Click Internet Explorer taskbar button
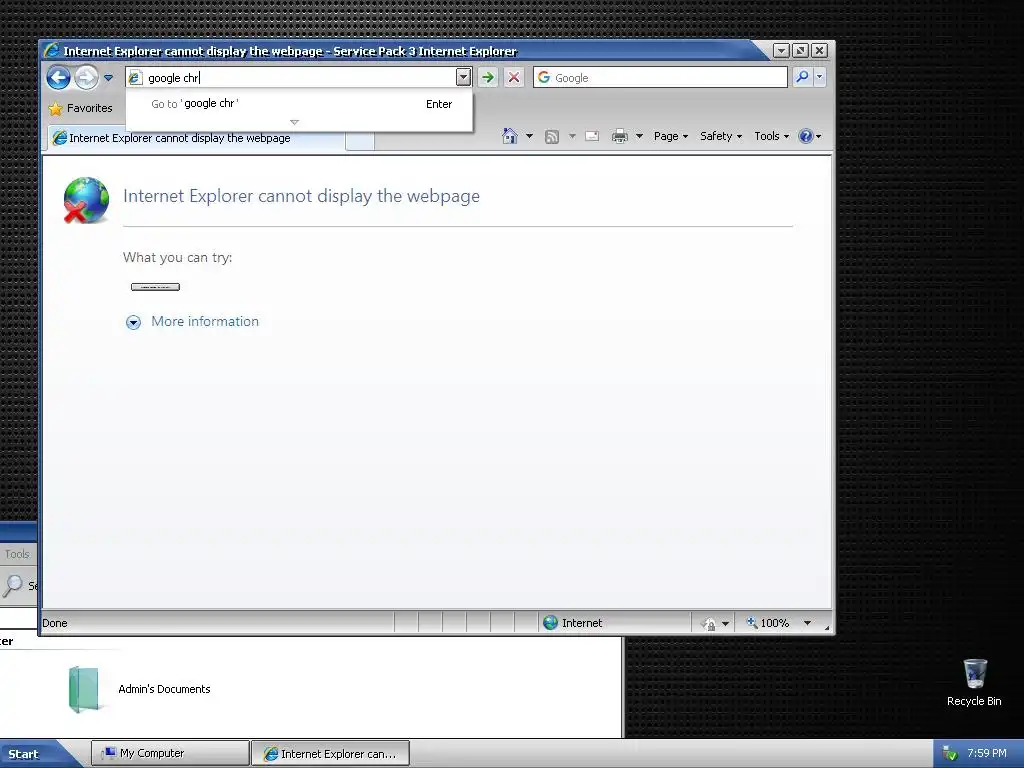 pyautogui.click(x=330, y=753)
